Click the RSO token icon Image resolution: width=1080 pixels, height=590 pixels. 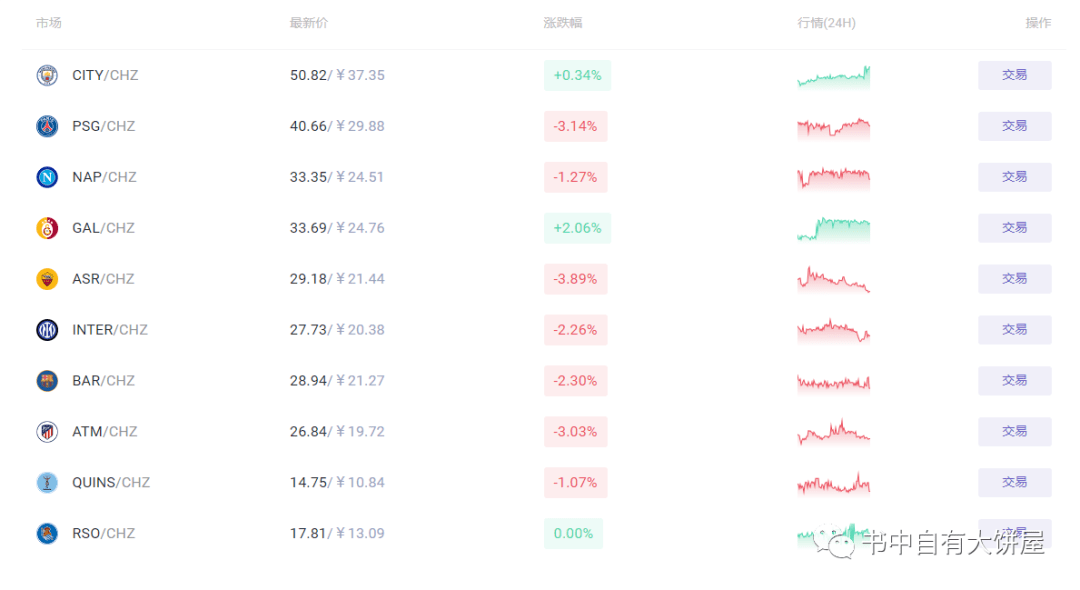(47, 534)
